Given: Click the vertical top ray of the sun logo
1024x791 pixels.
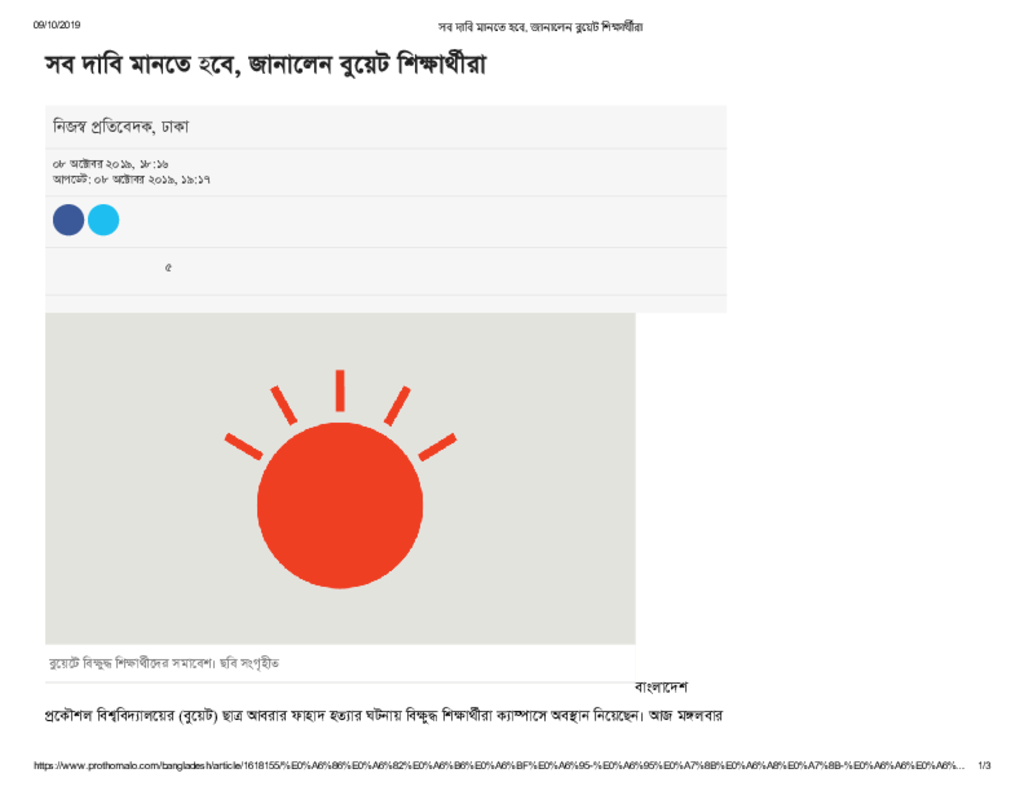Looking at the screenshot, I should (x=340, y=391).
